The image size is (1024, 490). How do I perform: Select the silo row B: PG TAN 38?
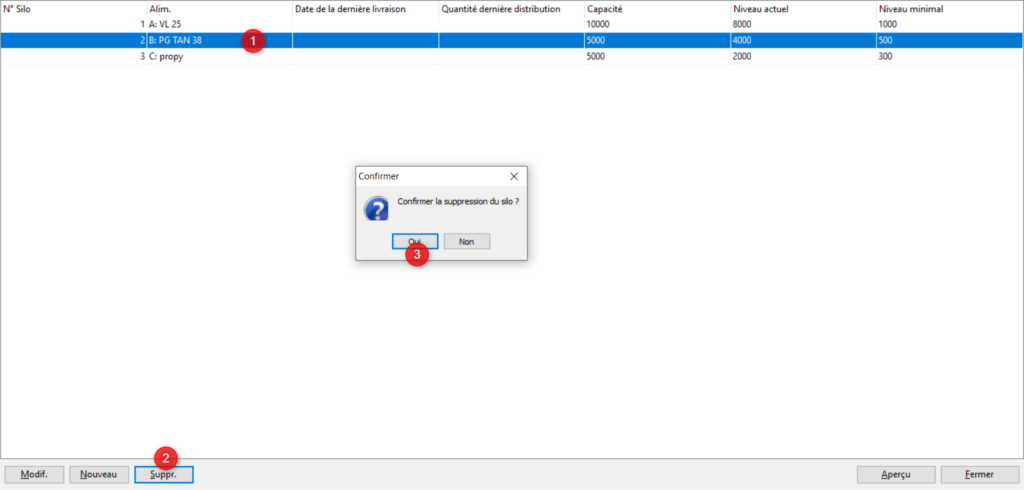click(x=512, y=40)
